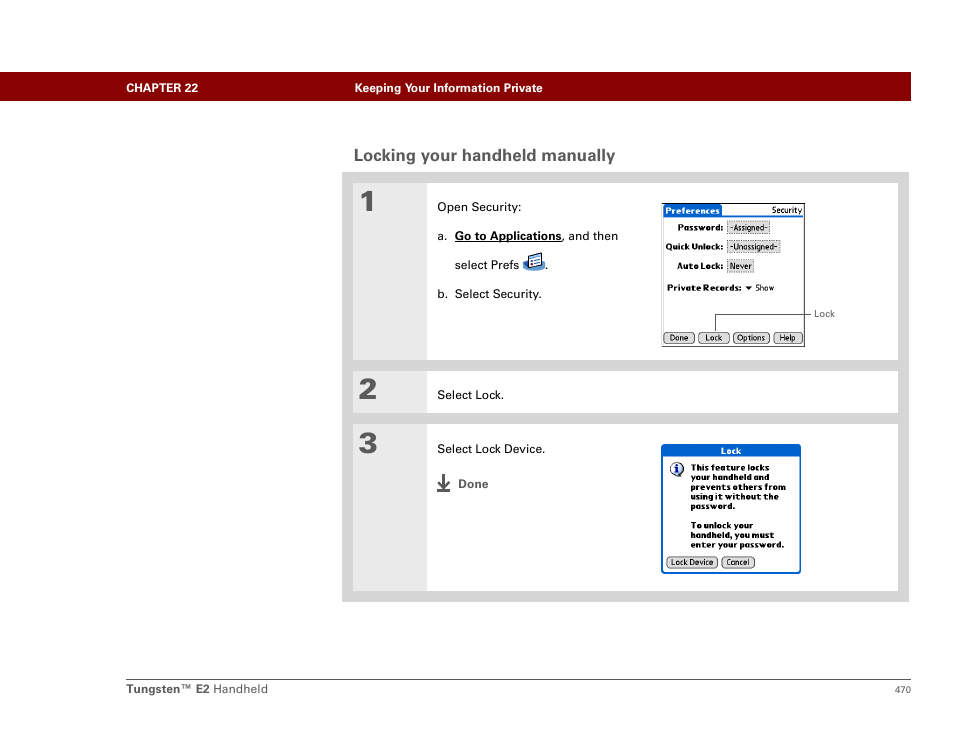The width and height of the screenshot is (954, 738).
Task: Select the Quick Unlock -Unassigned- field
Action: pos(754,246)
